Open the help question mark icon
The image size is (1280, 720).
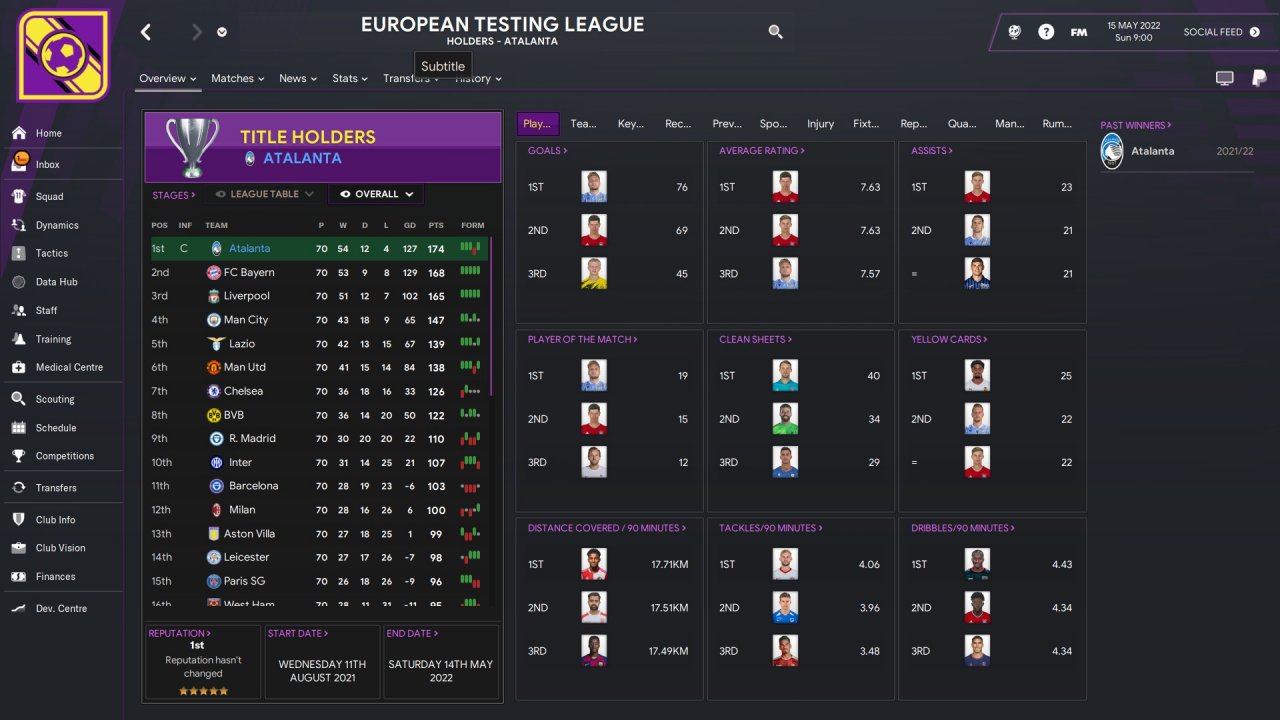click(1046, 32)
